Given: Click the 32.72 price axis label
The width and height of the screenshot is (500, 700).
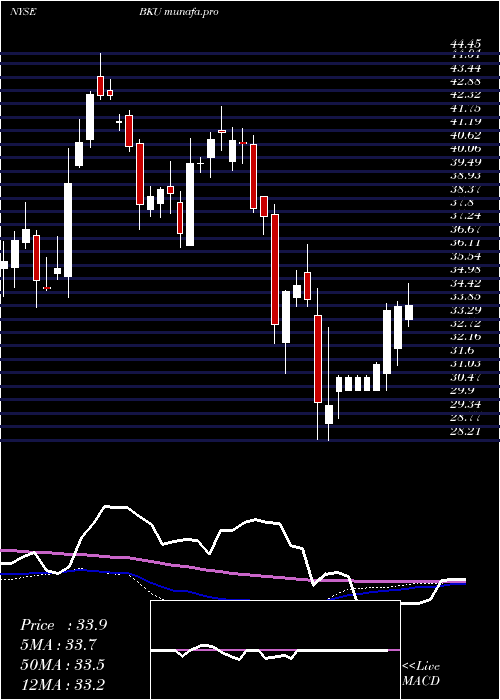Looking at the screenshot, I should 466,323.
